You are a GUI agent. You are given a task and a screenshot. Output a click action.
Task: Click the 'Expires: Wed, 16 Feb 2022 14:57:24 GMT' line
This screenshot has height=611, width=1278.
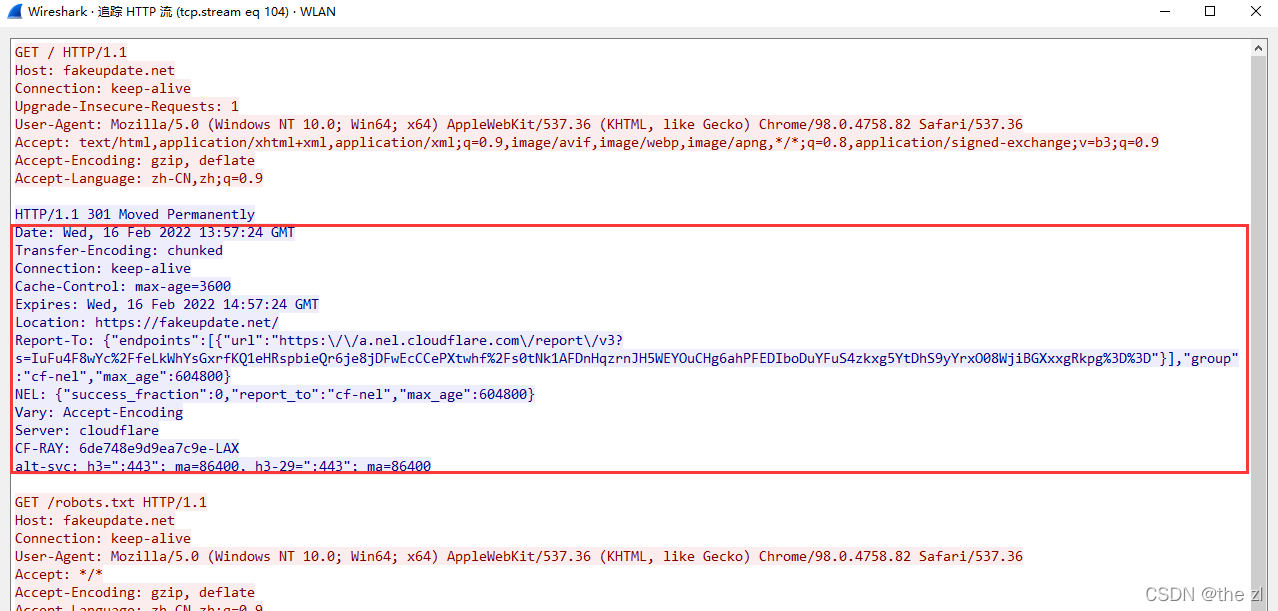[x=167, y=304]
